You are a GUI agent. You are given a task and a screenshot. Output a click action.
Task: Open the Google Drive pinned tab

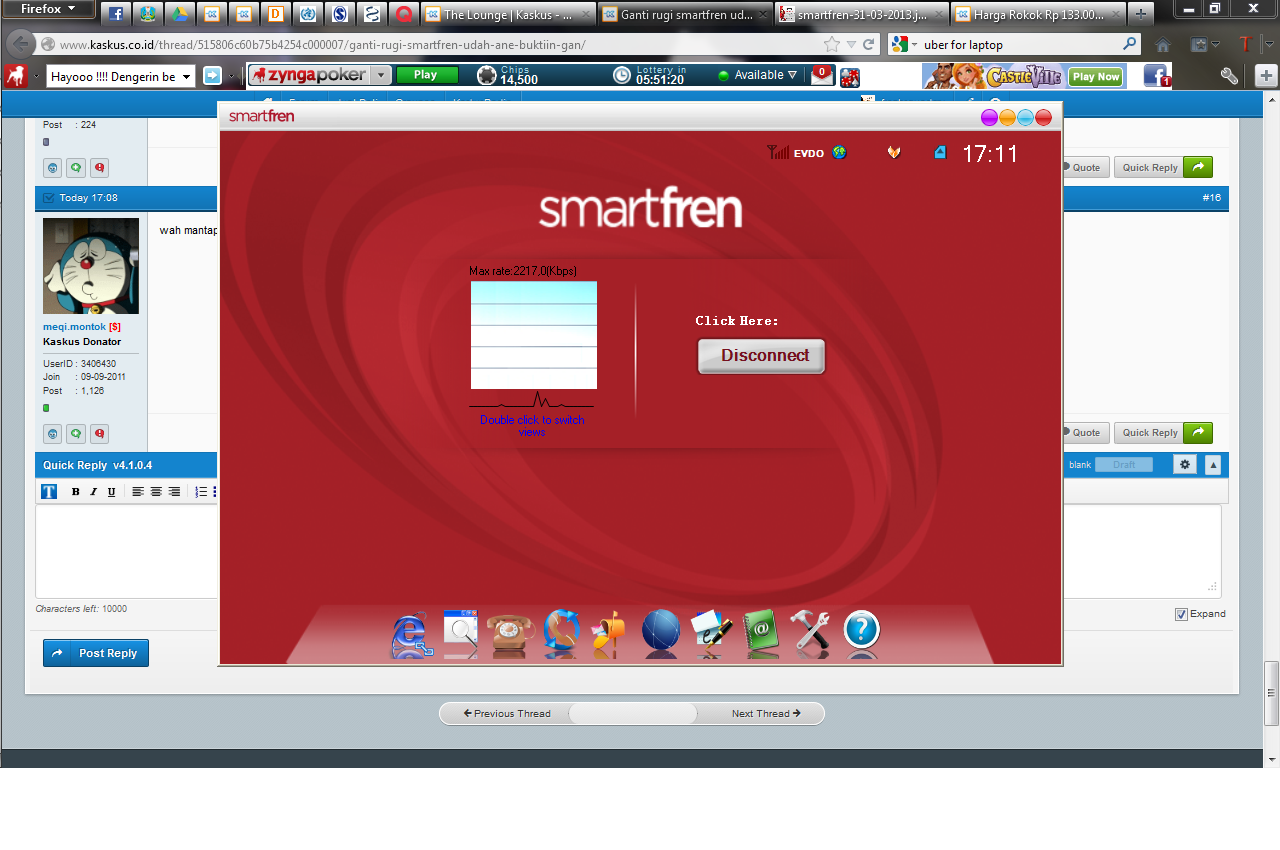pos(179,14)
